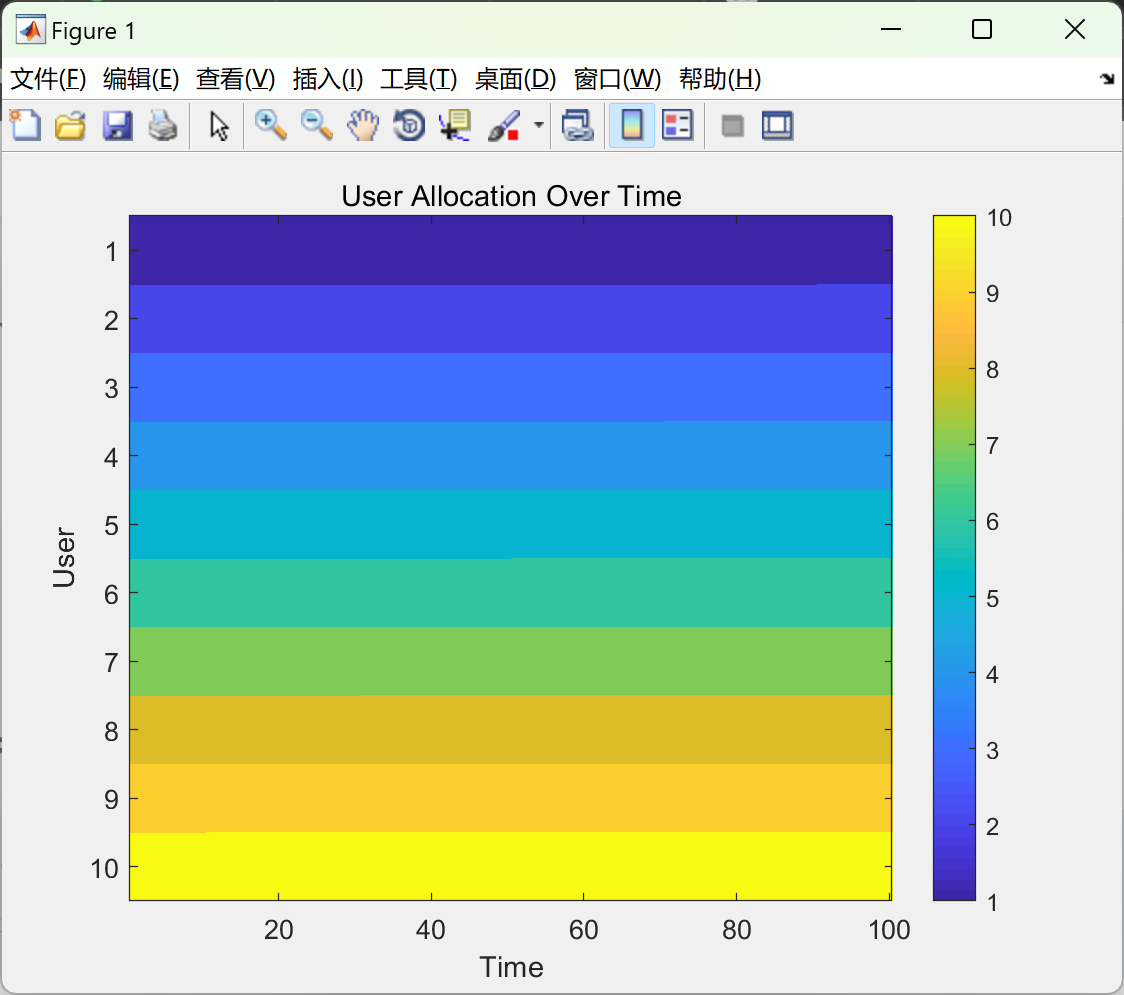The image size is (1124, 995).
Task: Click the y-axis tick label 3
Action: pos(111,389)
